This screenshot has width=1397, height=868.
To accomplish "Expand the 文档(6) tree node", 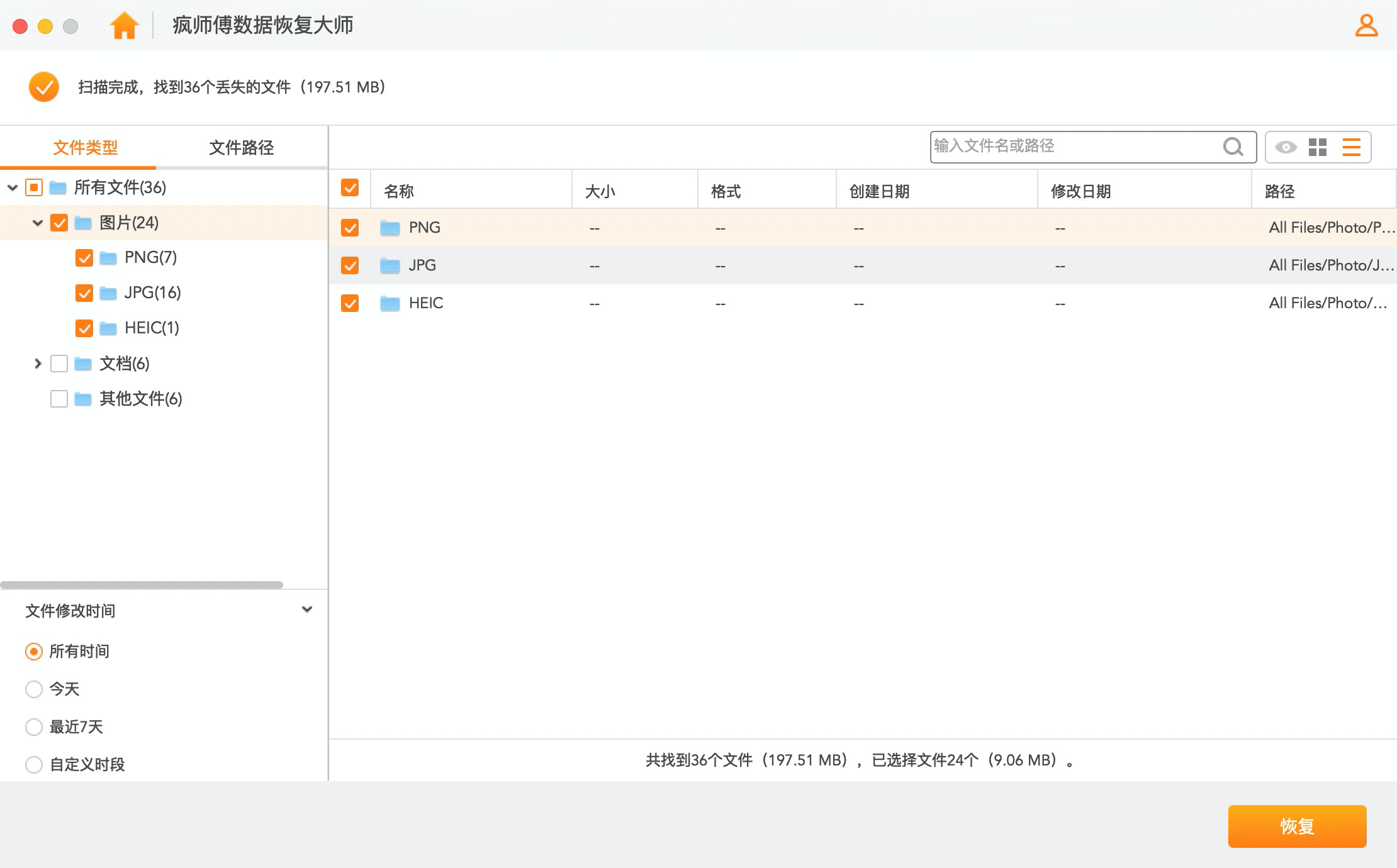I will click(38, 364).
